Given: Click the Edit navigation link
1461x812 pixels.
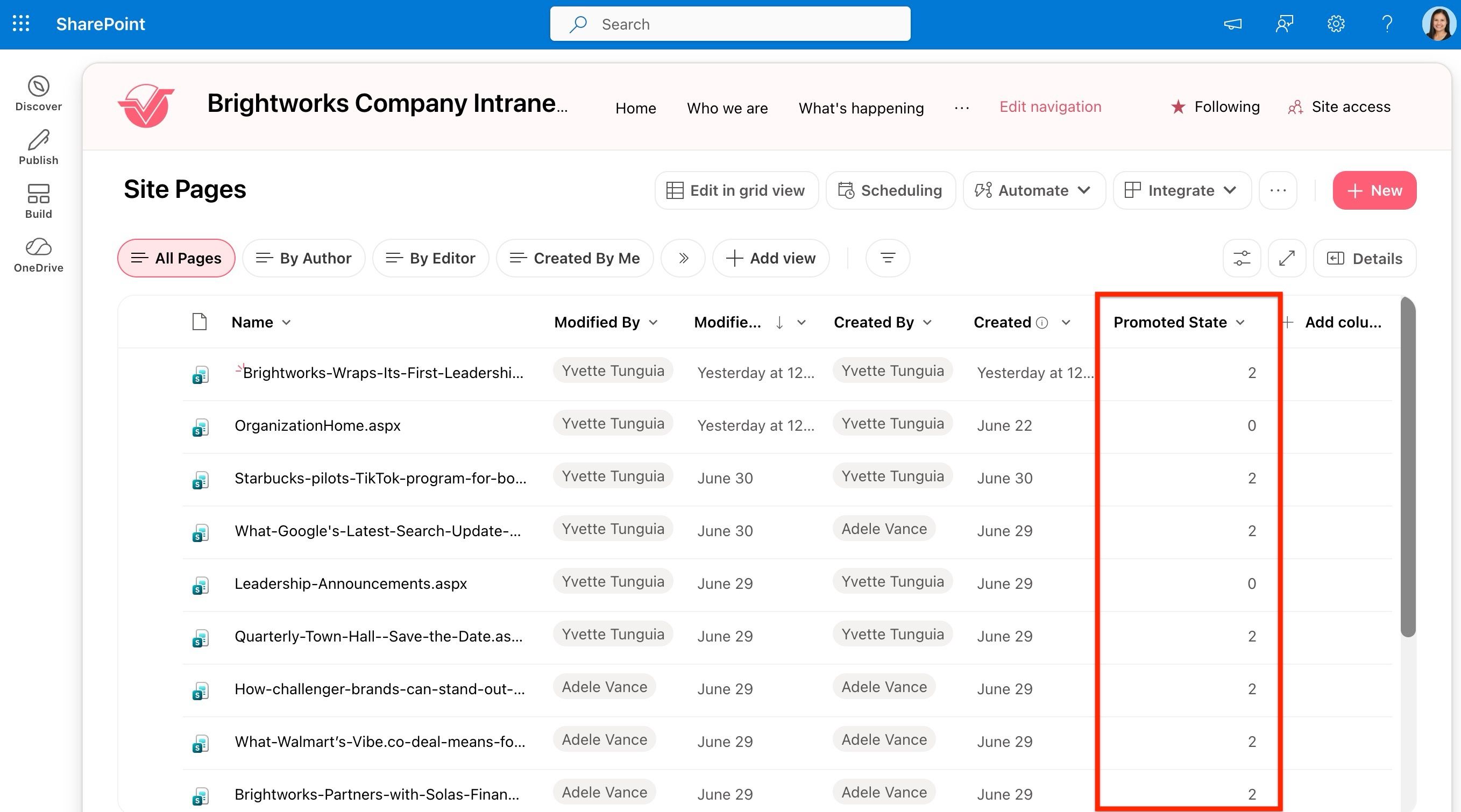Looking at the screenshot, I should (x=1050, y=106).
